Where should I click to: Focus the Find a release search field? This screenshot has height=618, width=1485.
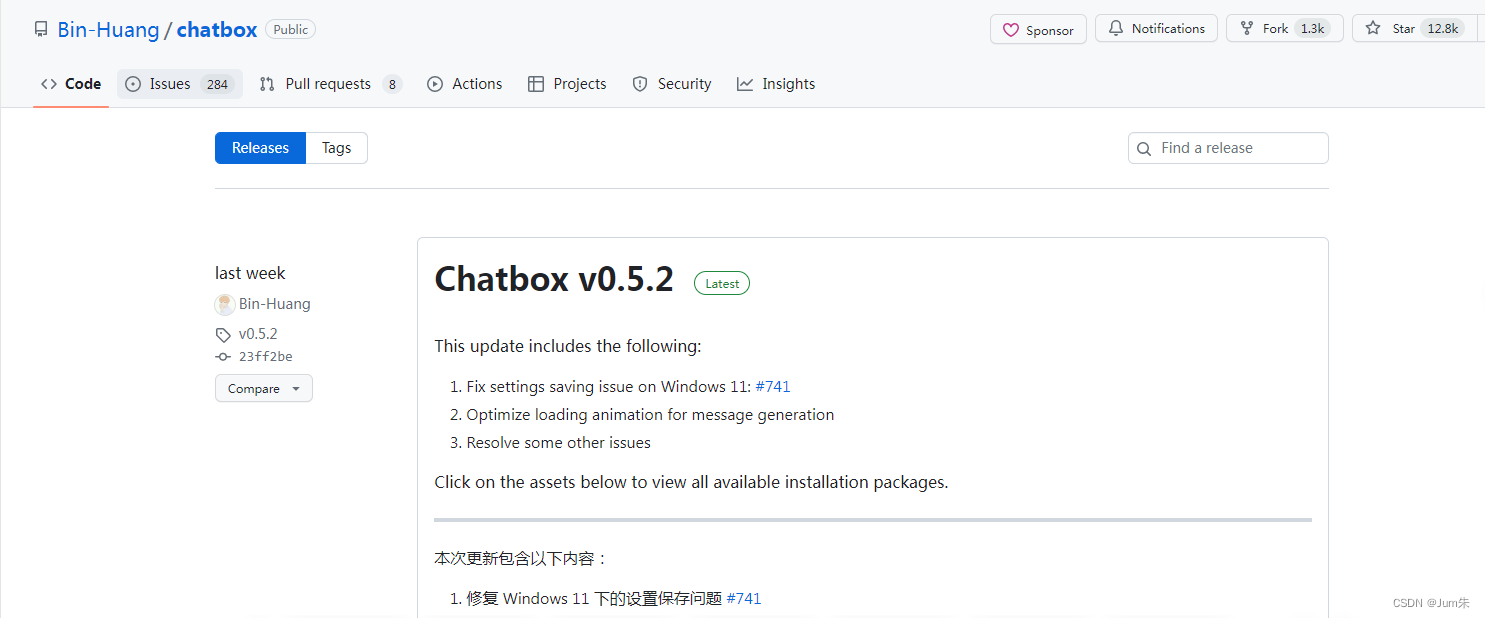[1228, 148]
